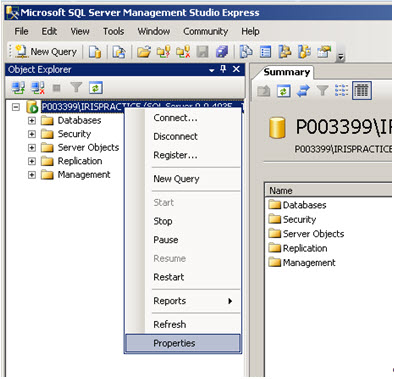Click the Template Explorer toolbar icon
Screen dimensions: 394x379
[304, 52]
